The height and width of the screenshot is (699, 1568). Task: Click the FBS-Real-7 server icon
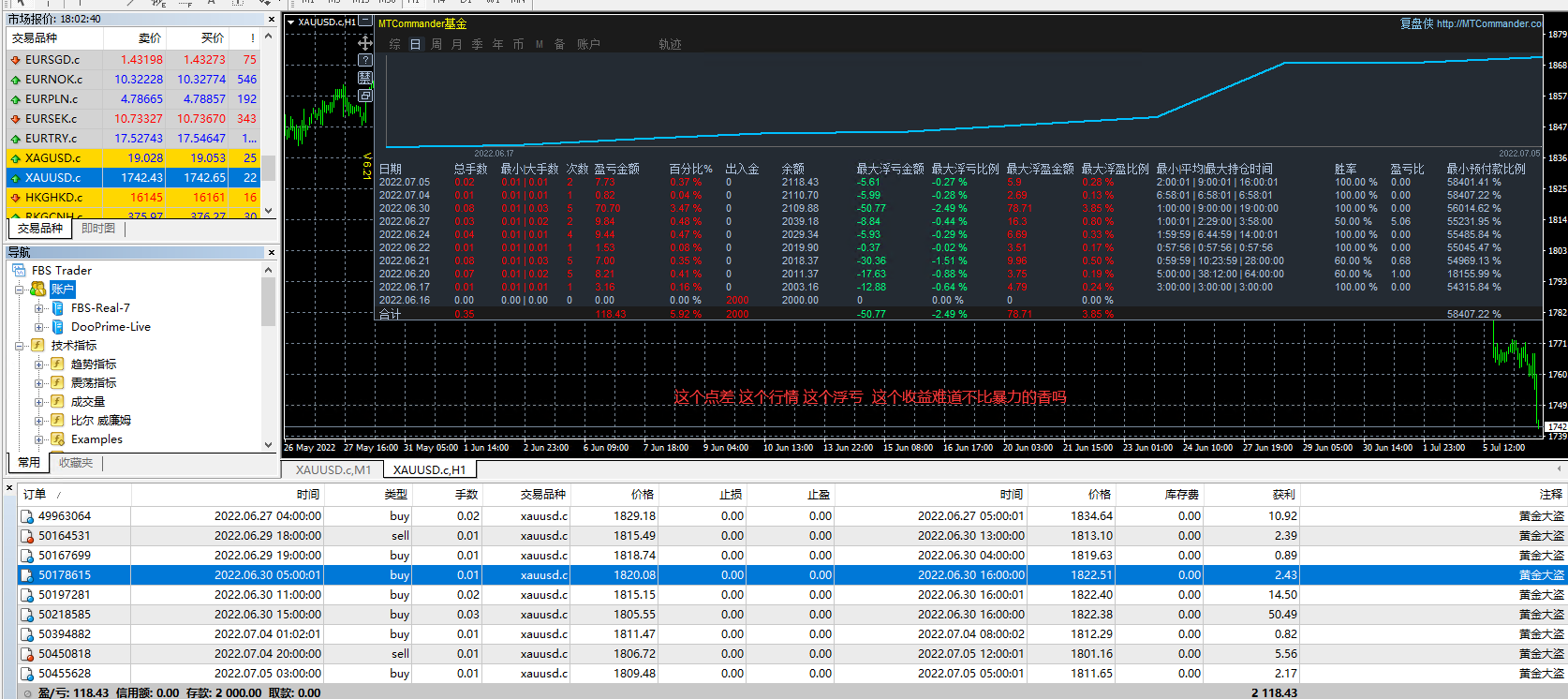[57, 308]
